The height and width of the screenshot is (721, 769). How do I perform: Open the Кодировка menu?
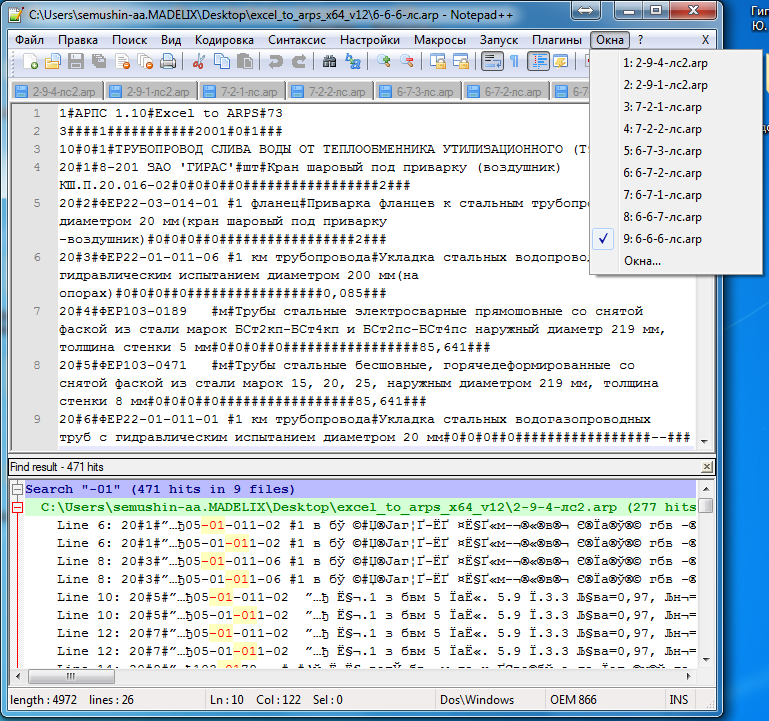[224, 40]
